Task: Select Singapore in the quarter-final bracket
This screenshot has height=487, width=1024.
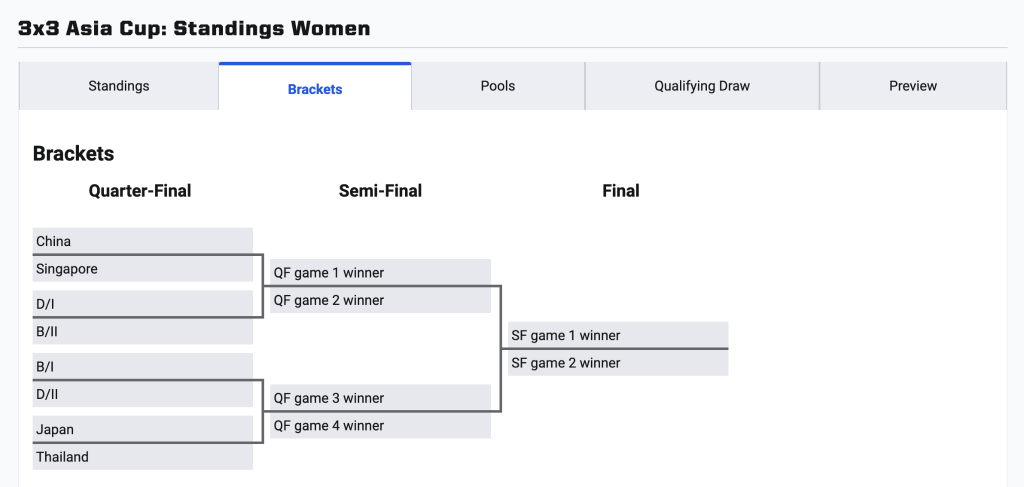Action: 142,269
